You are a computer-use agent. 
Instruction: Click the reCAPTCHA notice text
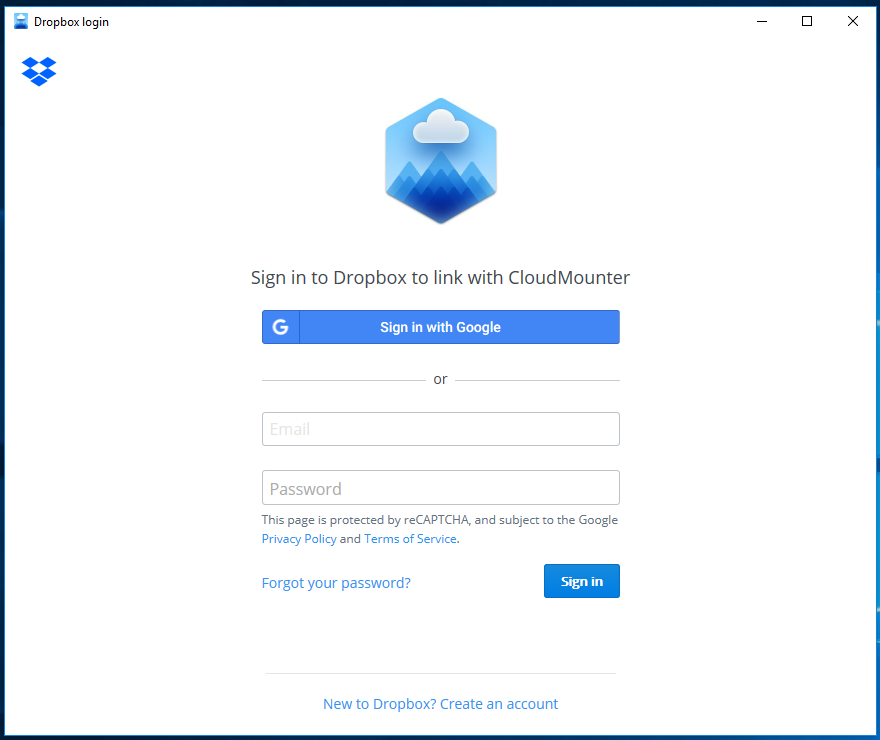pyautogui.click(x=440, y=529)
